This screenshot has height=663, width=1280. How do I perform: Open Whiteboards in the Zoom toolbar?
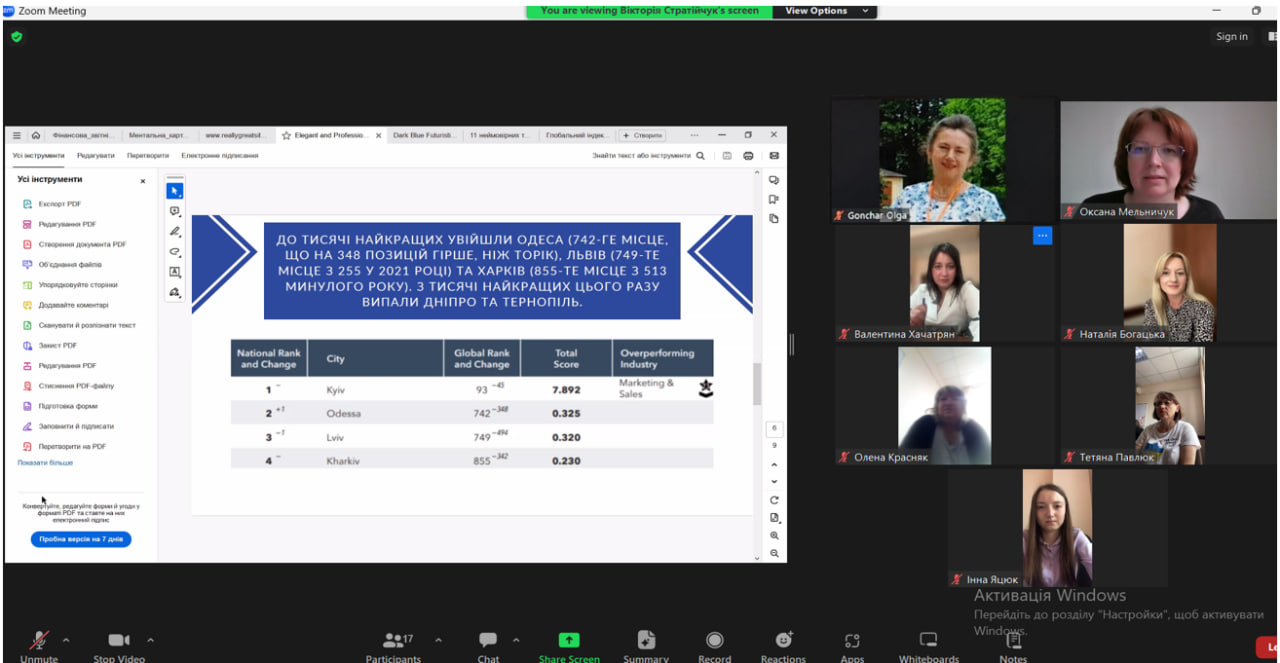pyautogui.click(x=928, y=641)
